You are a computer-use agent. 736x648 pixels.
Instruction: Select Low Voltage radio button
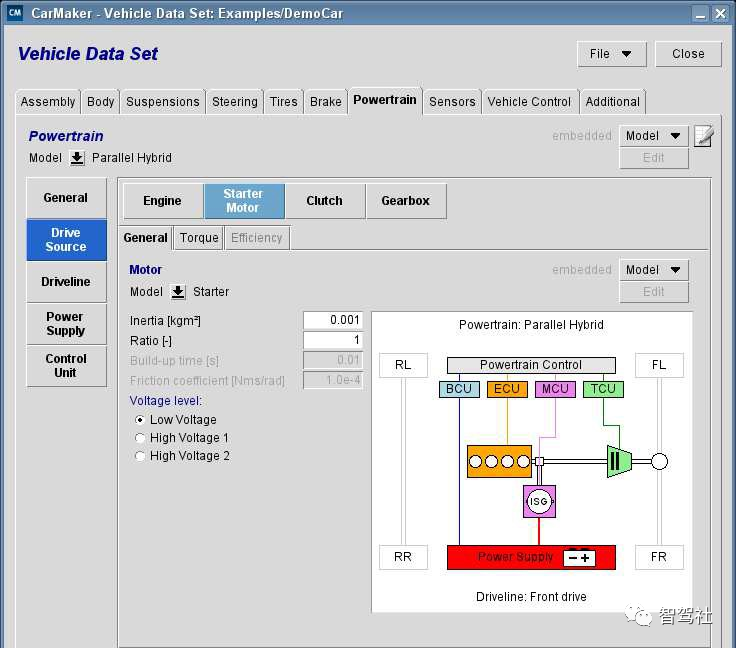[x=140, y=420]
